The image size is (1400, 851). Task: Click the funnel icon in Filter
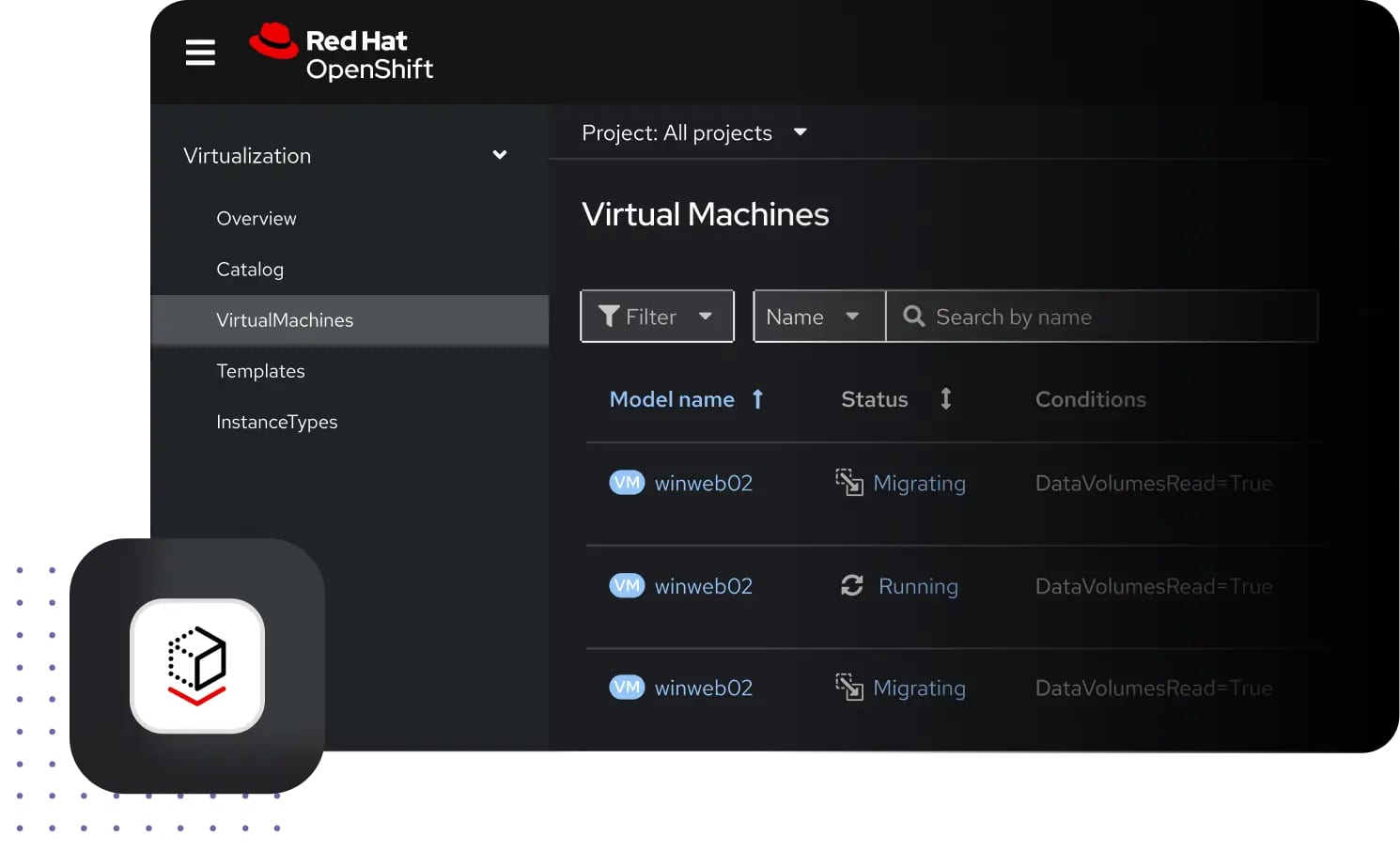coord(609,317)
